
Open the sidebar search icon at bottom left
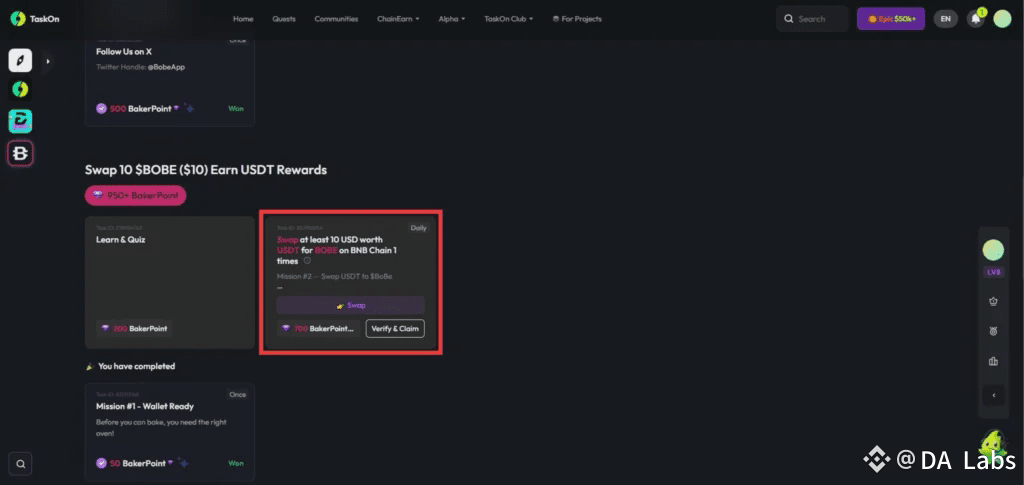click(x=20, y=464)
